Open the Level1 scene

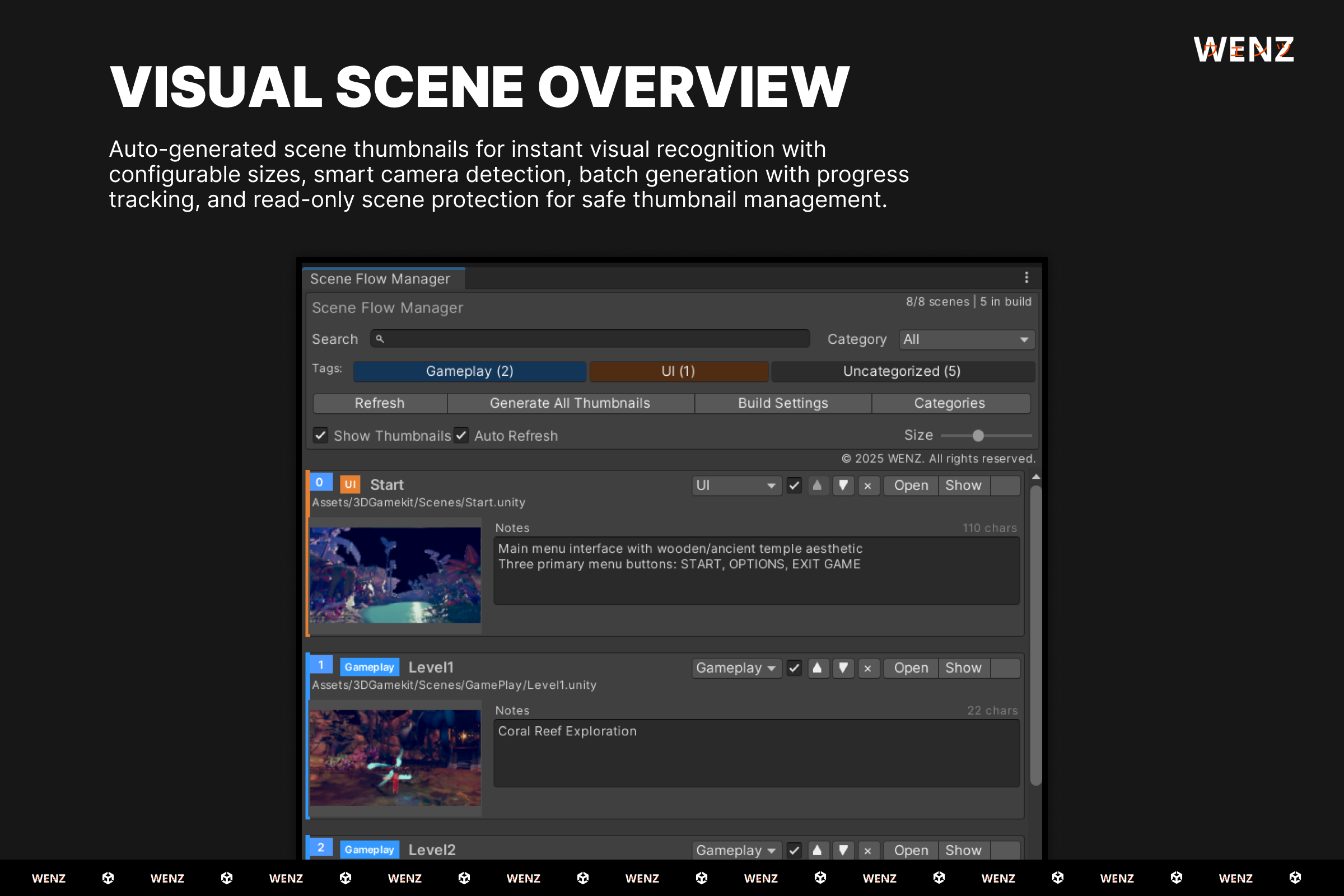point(911,668)
